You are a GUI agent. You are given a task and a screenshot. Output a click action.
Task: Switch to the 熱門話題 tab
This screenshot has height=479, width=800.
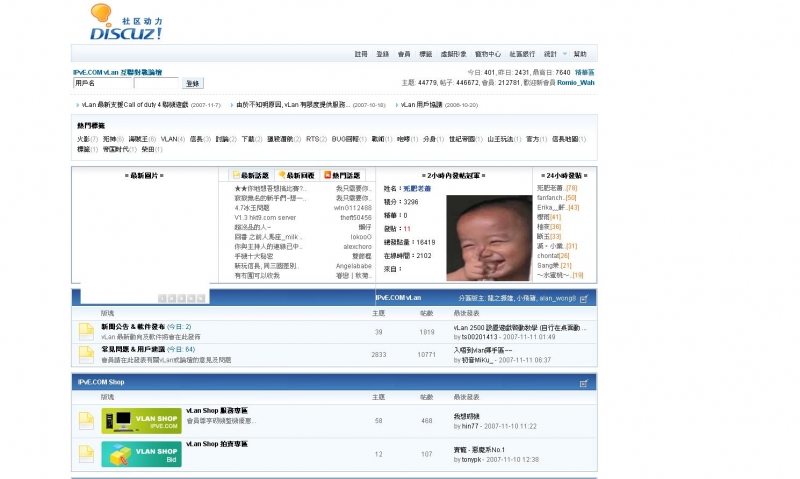(344, 175)
